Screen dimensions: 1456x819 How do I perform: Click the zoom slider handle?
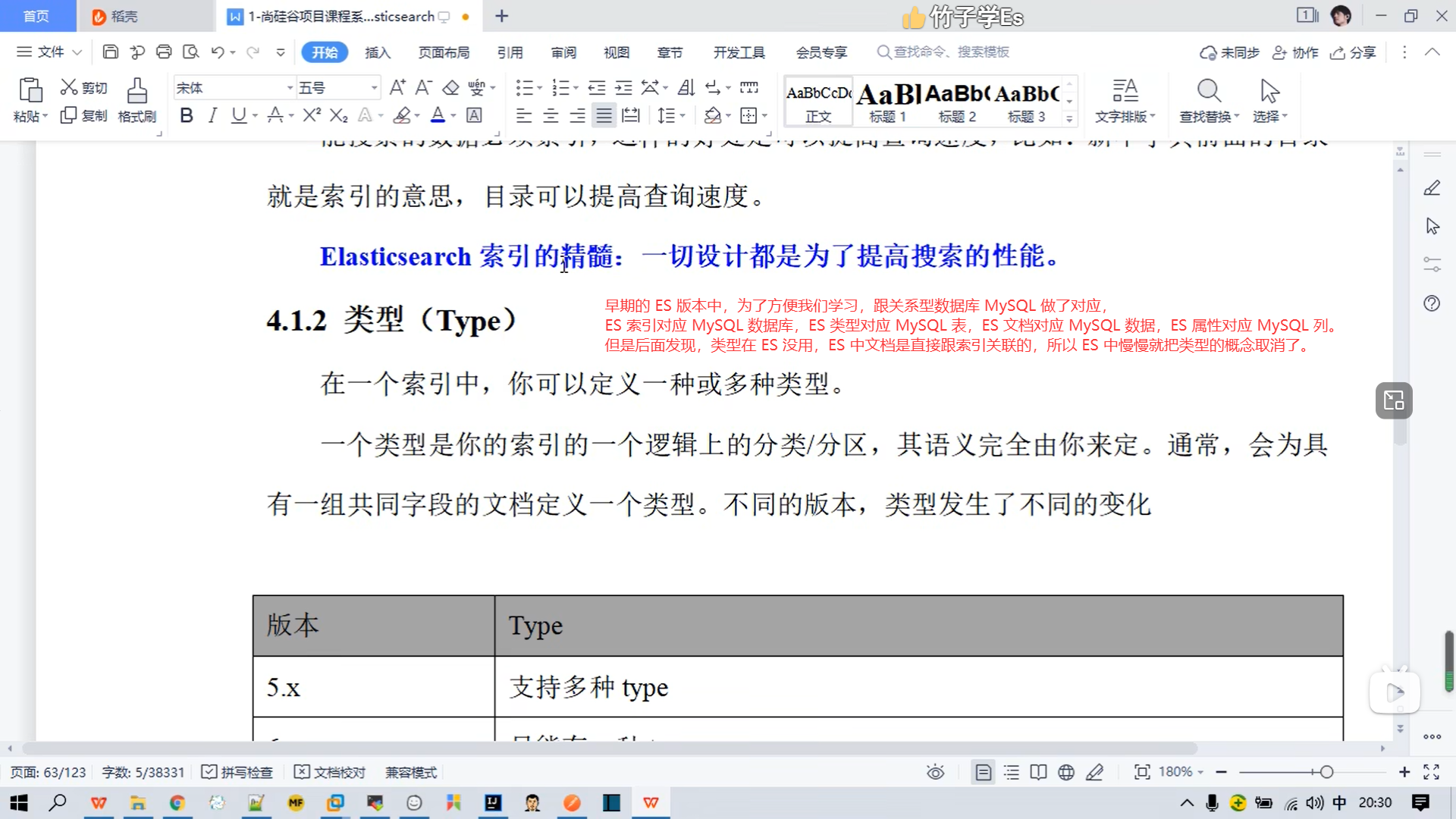[x=1326, y=772]
